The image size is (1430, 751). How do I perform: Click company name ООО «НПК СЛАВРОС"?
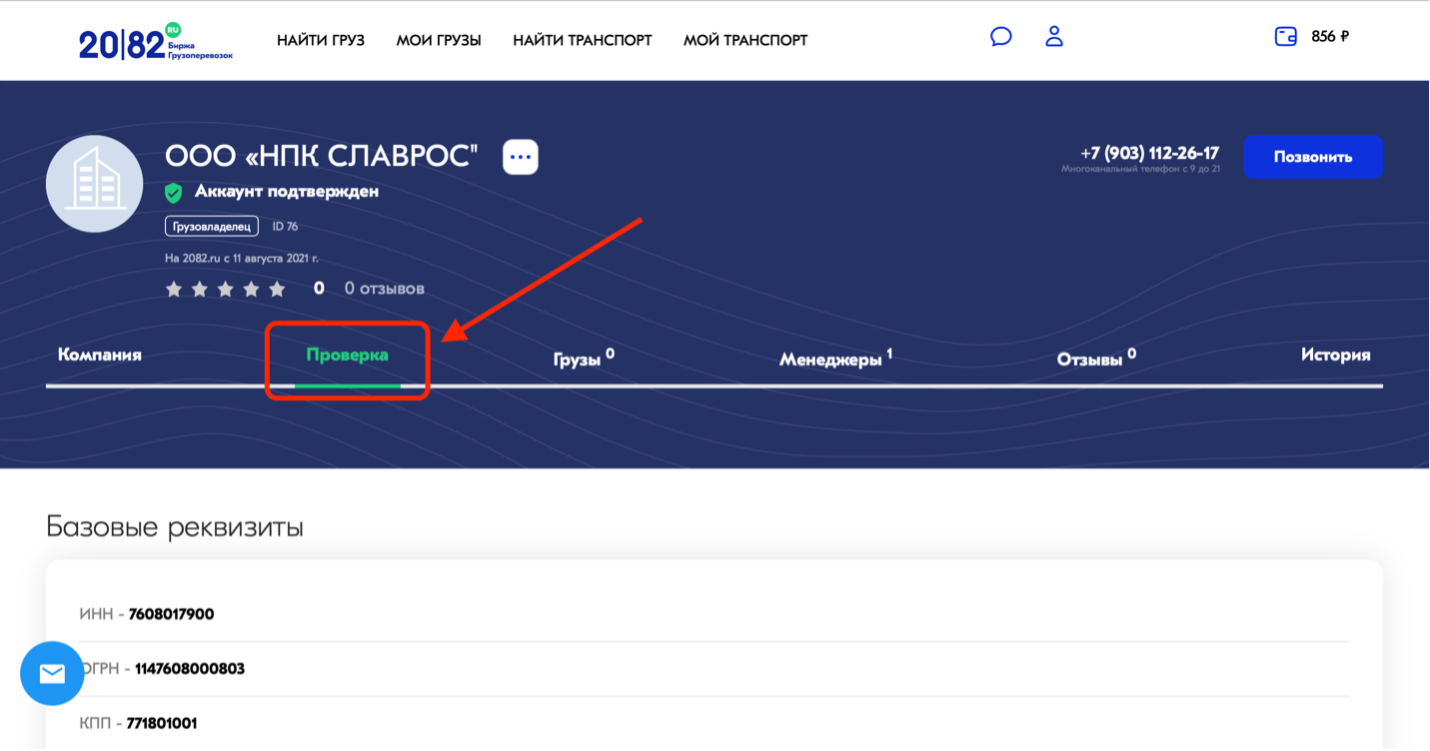[x=322, y=156]
